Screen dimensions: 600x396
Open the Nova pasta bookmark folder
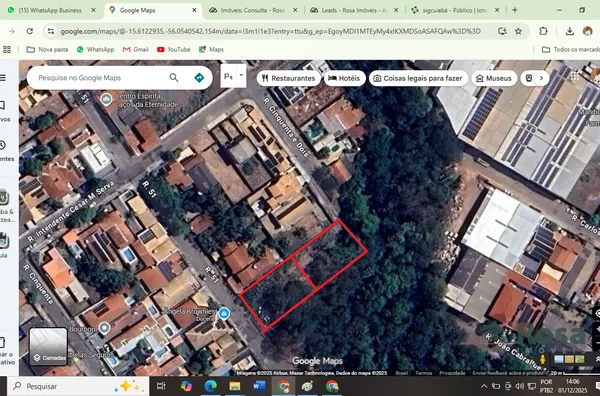point(47,49)
